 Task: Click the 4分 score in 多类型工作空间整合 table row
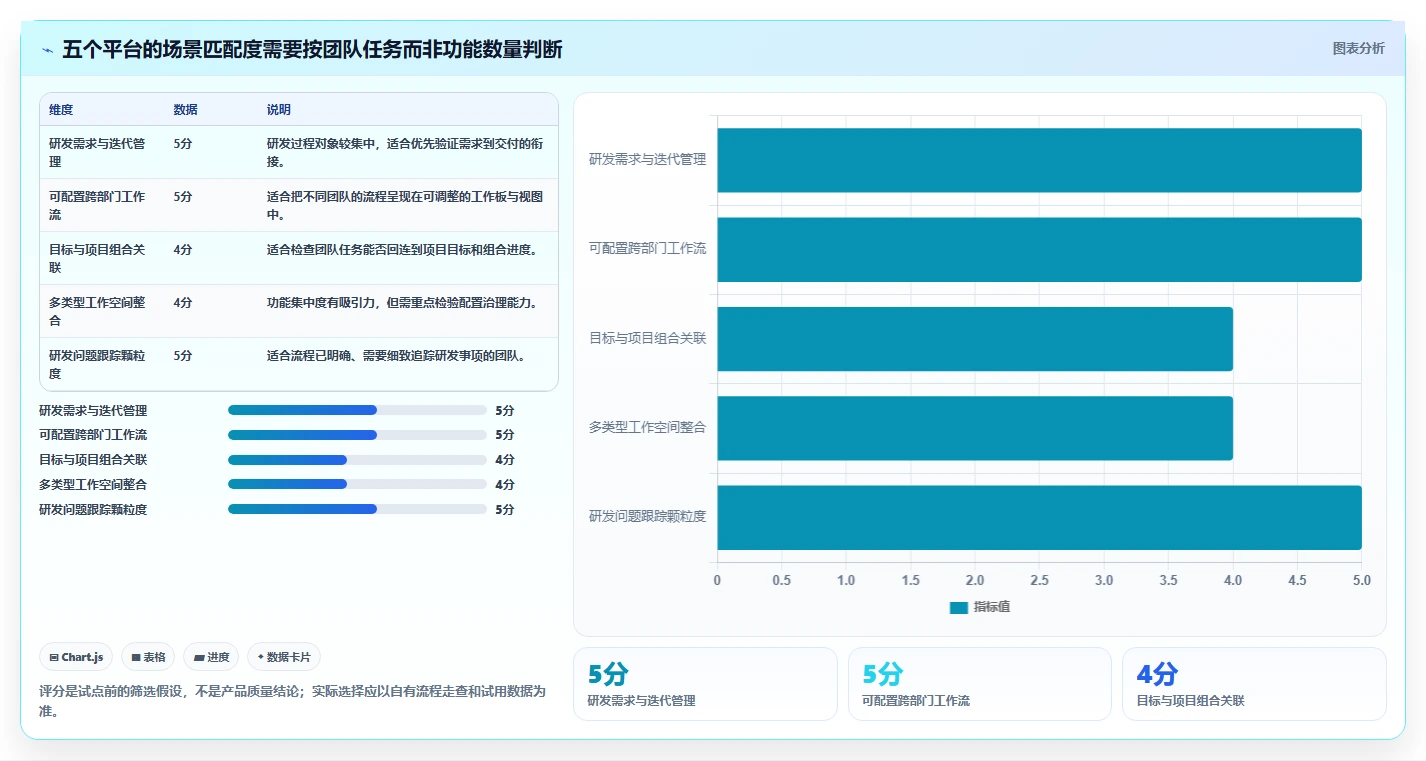click(x=183, y=303)
